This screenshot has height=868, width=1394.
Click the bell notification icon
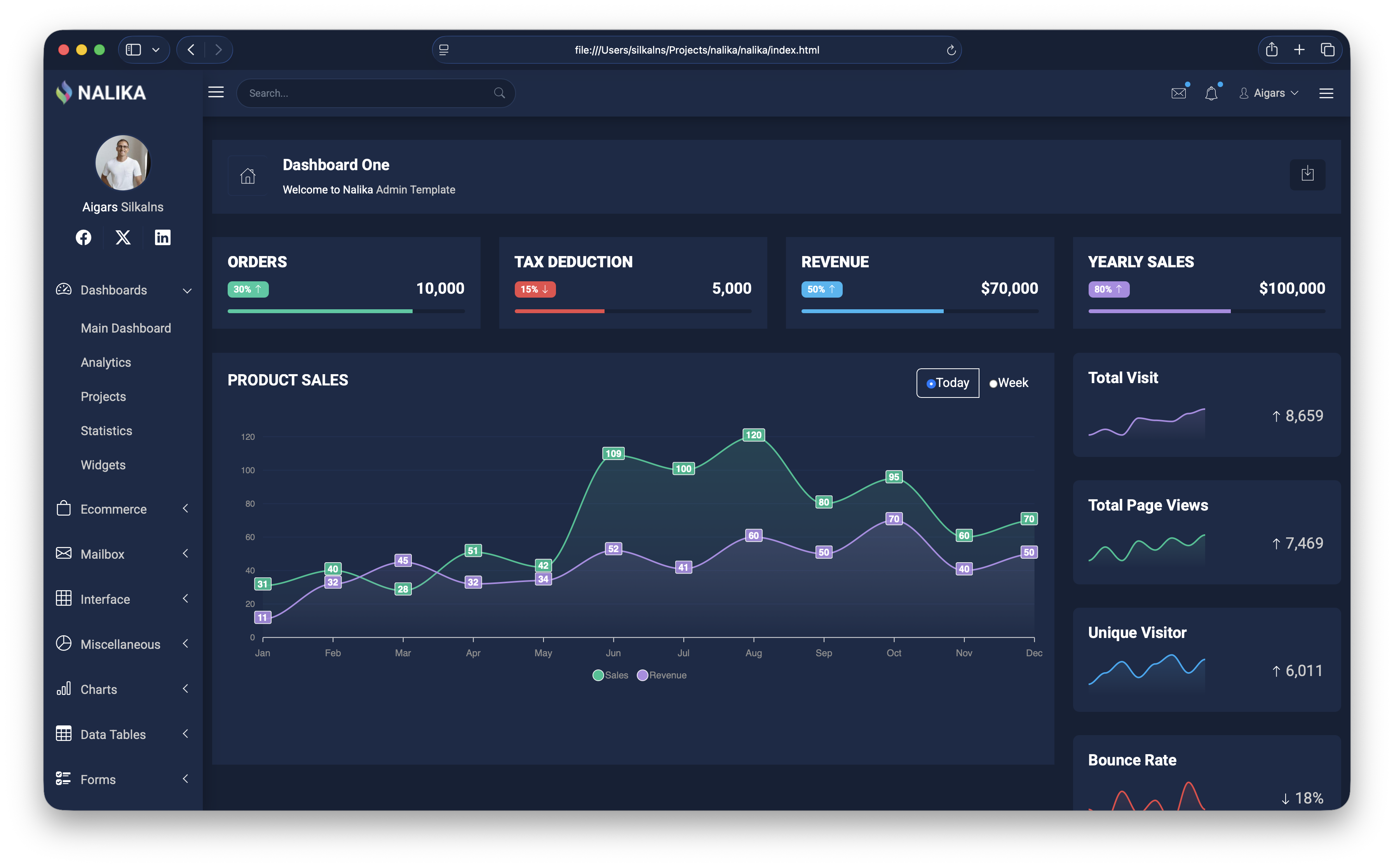coord(1211,94)
